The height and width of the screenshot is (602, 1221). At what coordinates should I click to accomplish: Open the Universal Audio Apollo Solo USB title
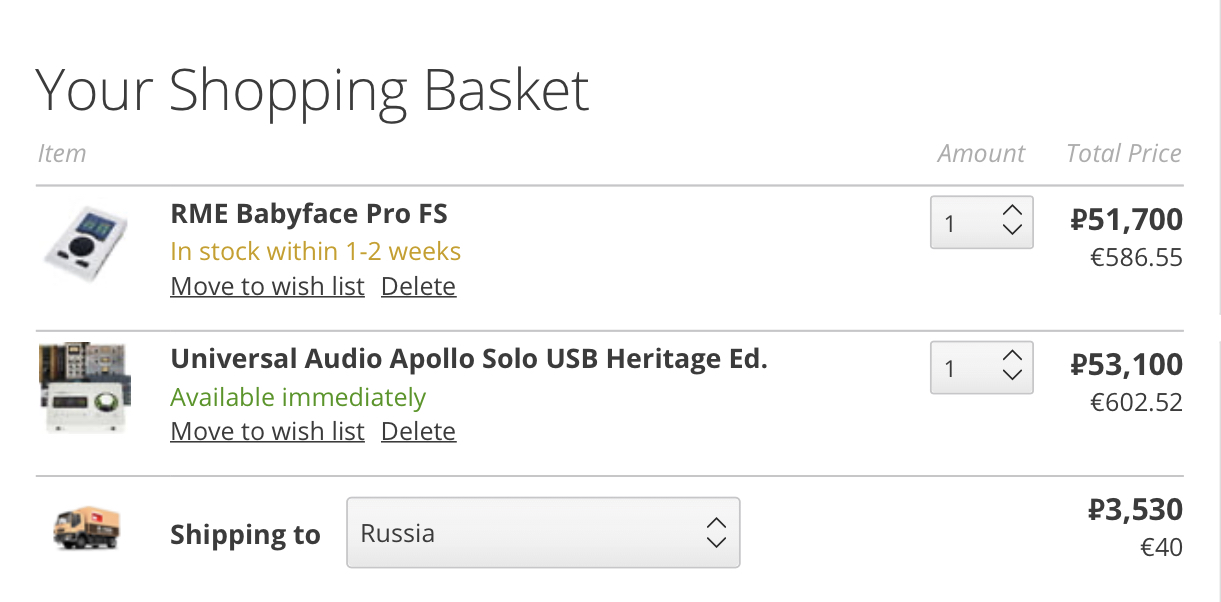click(469, 358)
